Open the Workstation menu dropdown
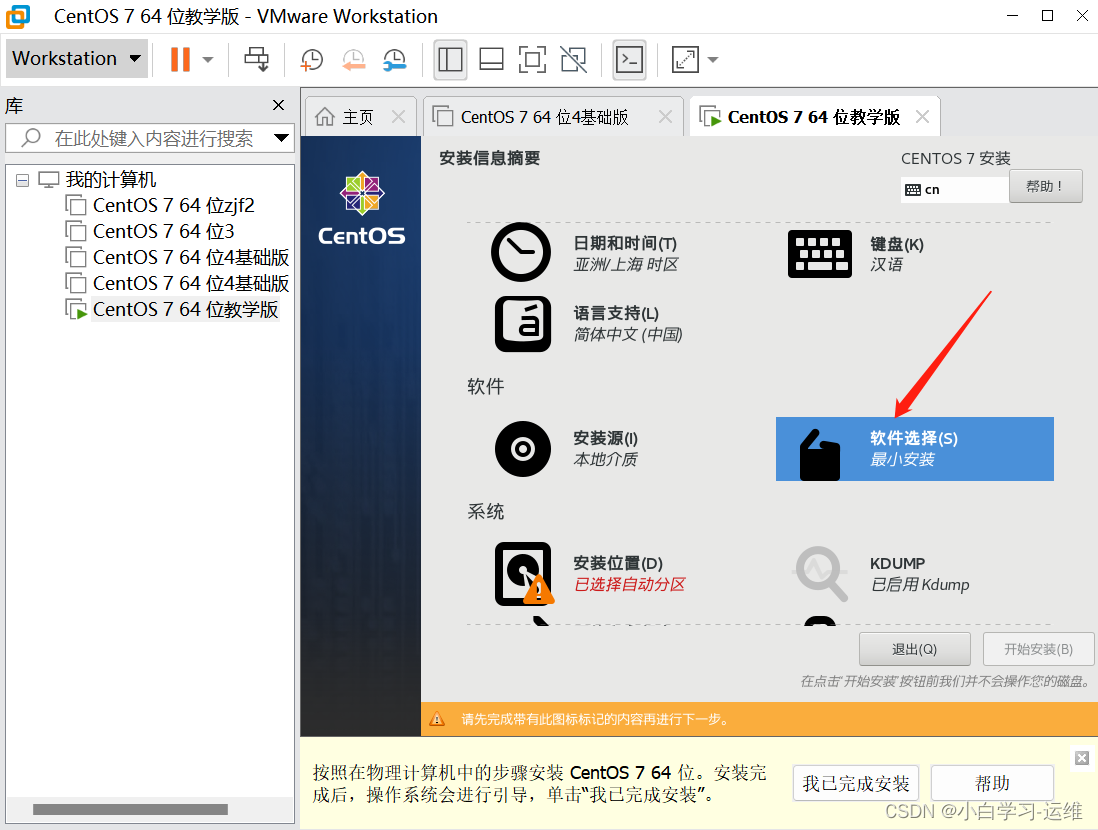 [x=76, y=58]
